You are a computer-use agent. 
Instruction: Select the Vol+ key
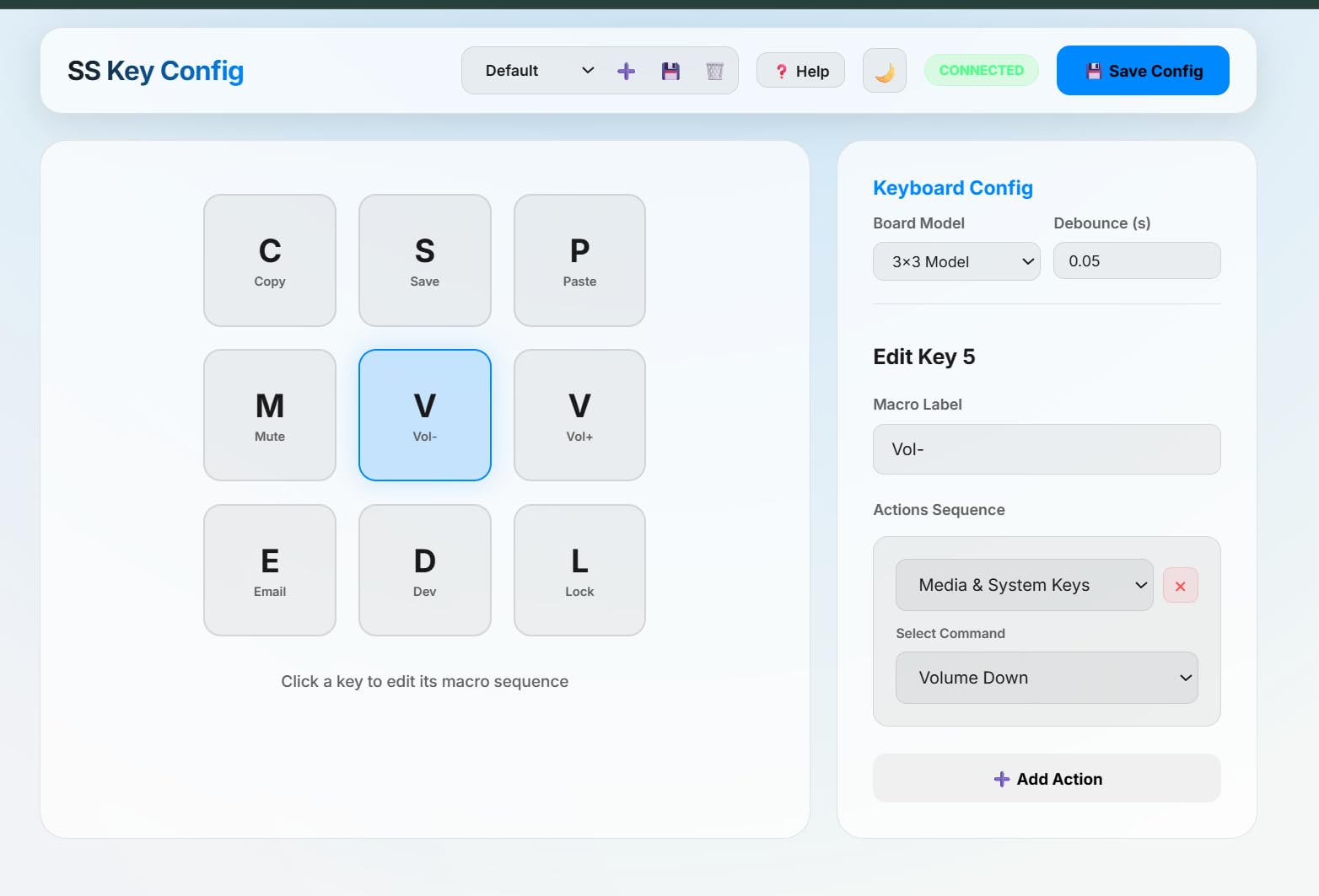(x=579, y=416)
